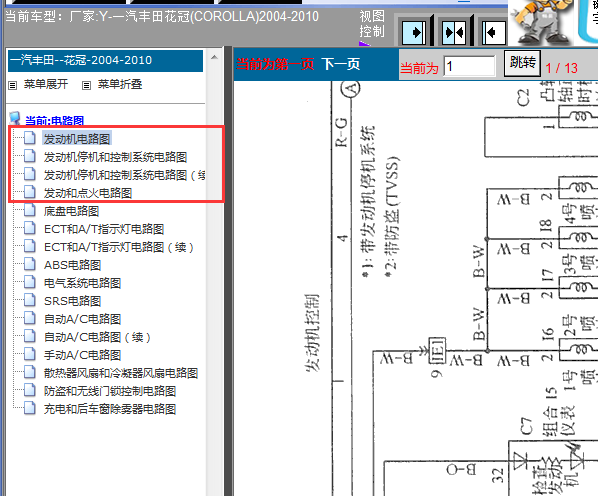Open 充电和后车窗除雾器电路图 item
Viewport: 598px width, 496px height.
pyautogui.click(x=110, y=409)
